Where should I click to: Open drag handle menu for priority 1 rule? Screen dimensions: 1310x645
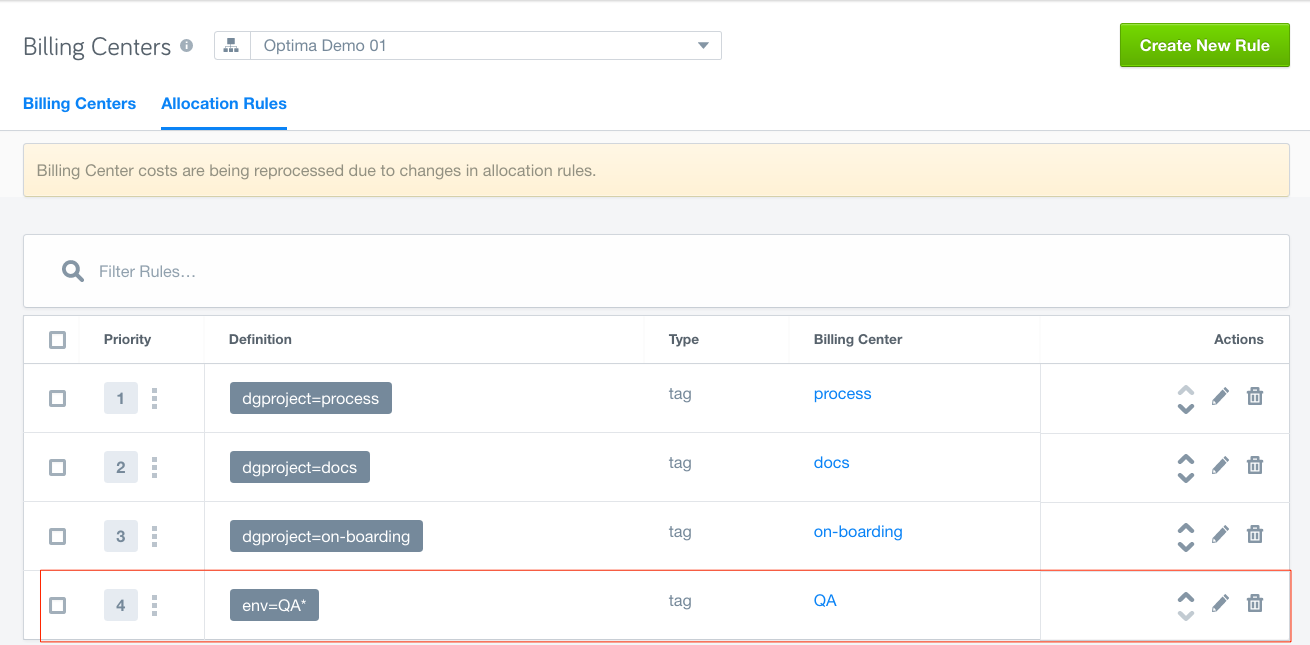[154, 399]
